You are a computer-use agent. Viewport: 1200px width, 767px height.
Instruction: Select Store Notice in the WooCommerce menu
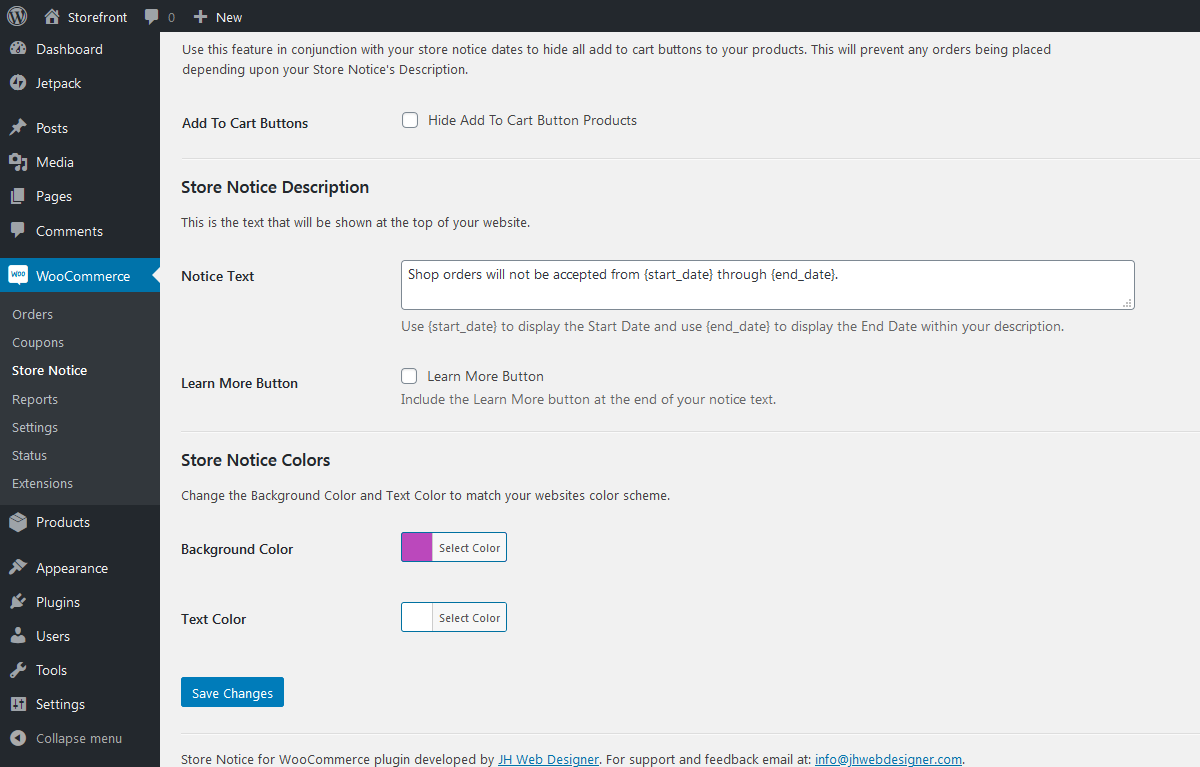point(49,370)
